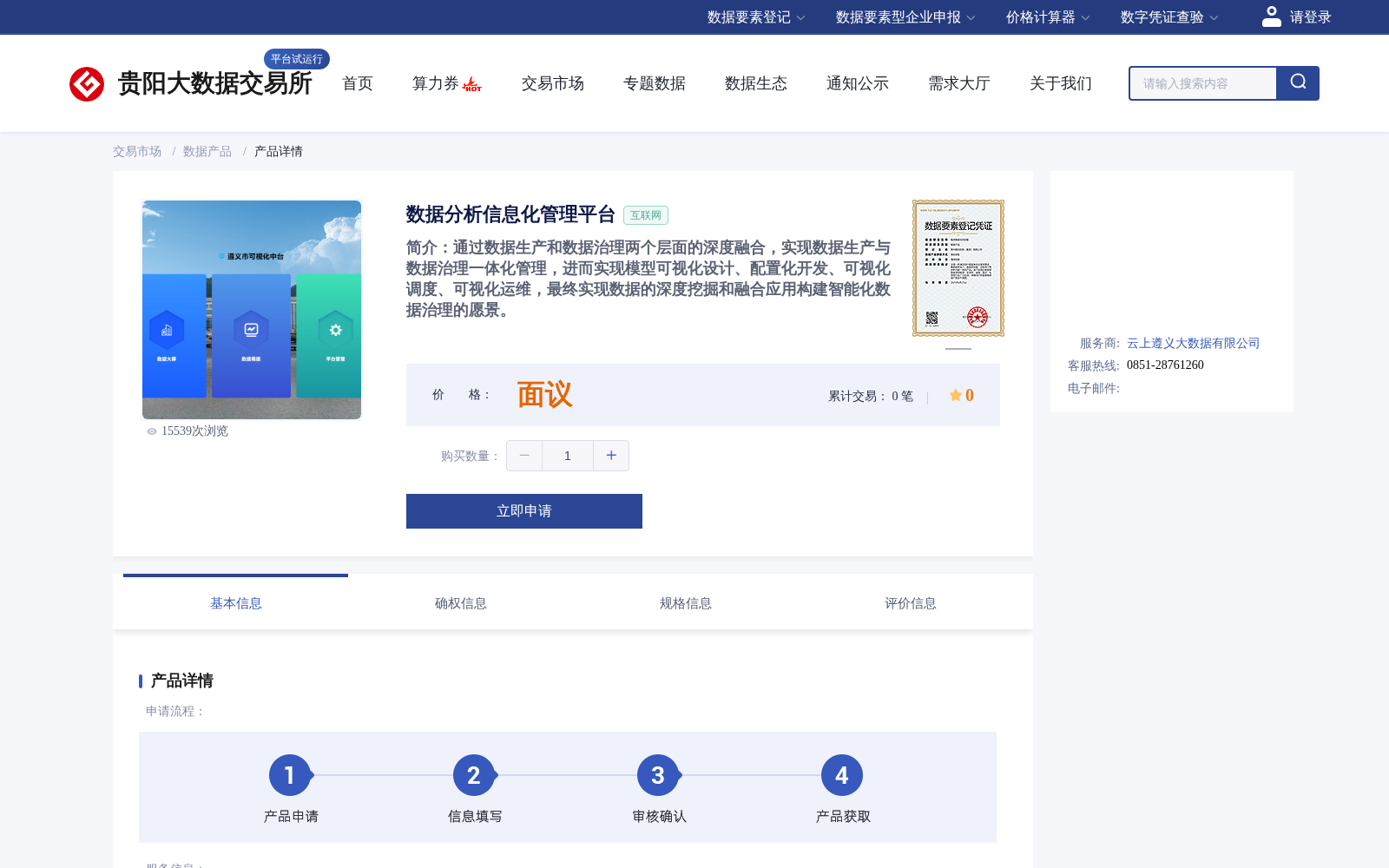
Task: Click the orange star rating icon
Action: [x=955, y=395]
